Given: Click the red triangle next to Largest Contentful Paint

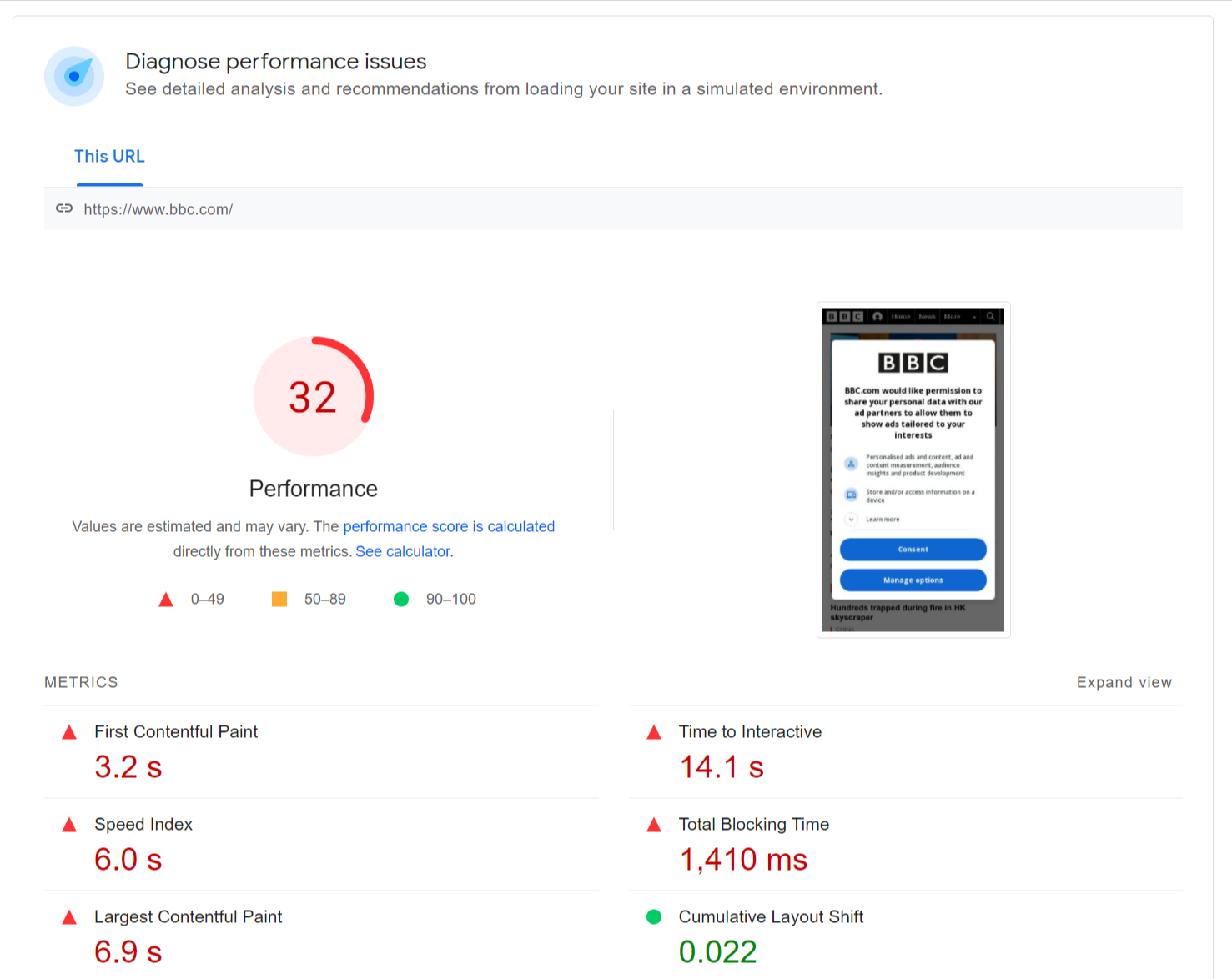Looking at the screenshot, I should [69, 917].
